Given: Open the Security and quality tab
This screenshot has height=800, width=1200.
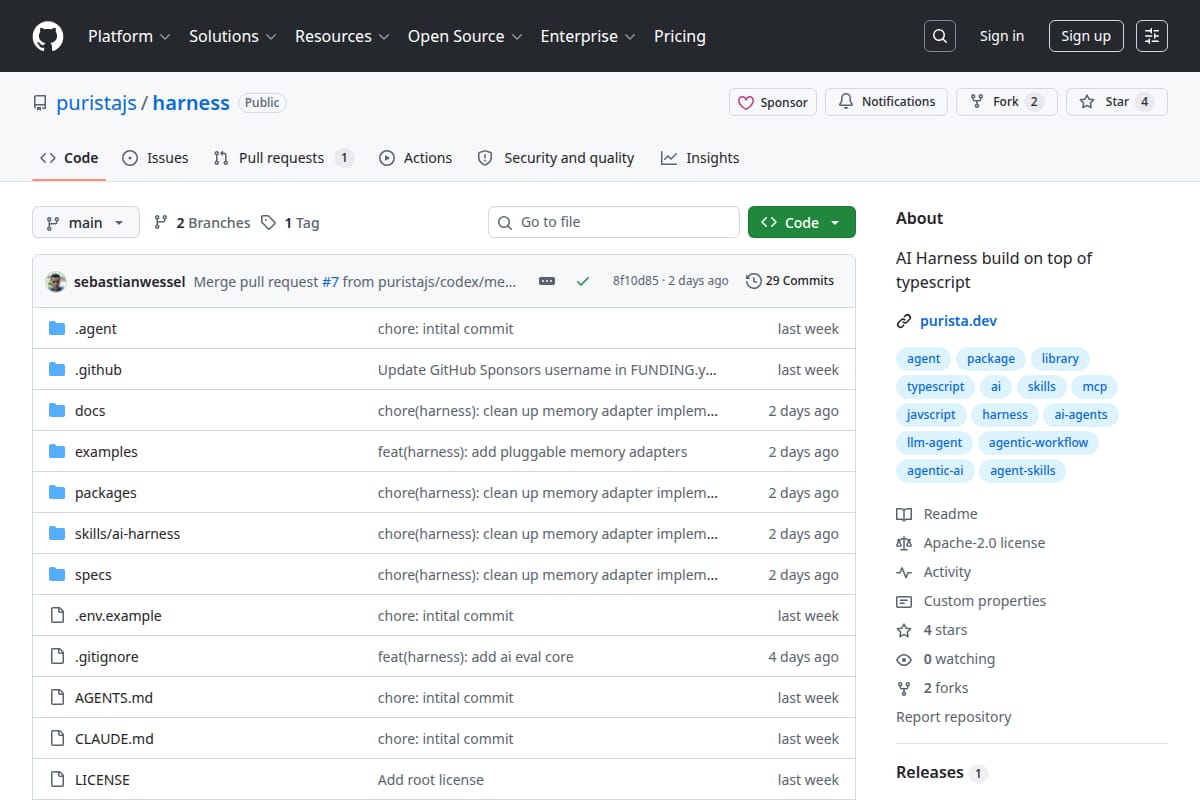Looking at the screenshot, I should (556, 158).
